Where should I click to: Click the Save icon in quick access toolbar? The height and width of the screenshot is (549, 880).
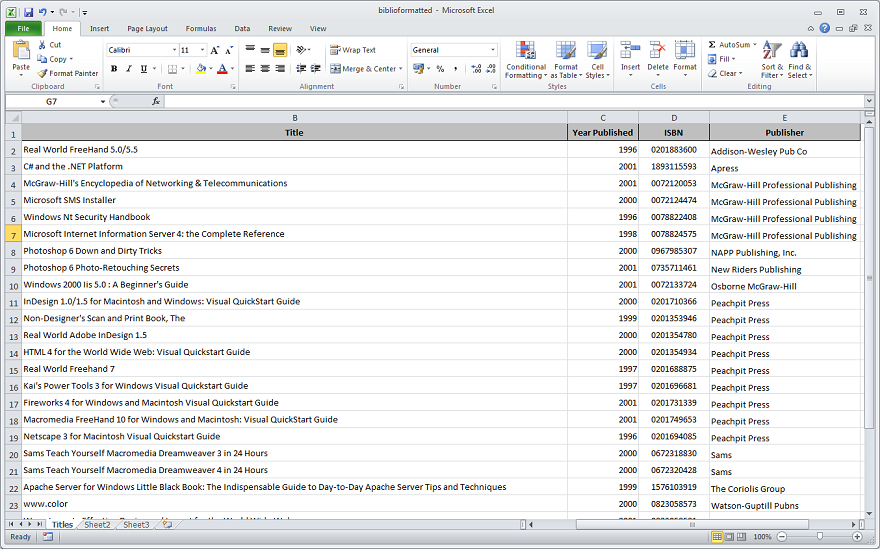click(x=28, y=11)
